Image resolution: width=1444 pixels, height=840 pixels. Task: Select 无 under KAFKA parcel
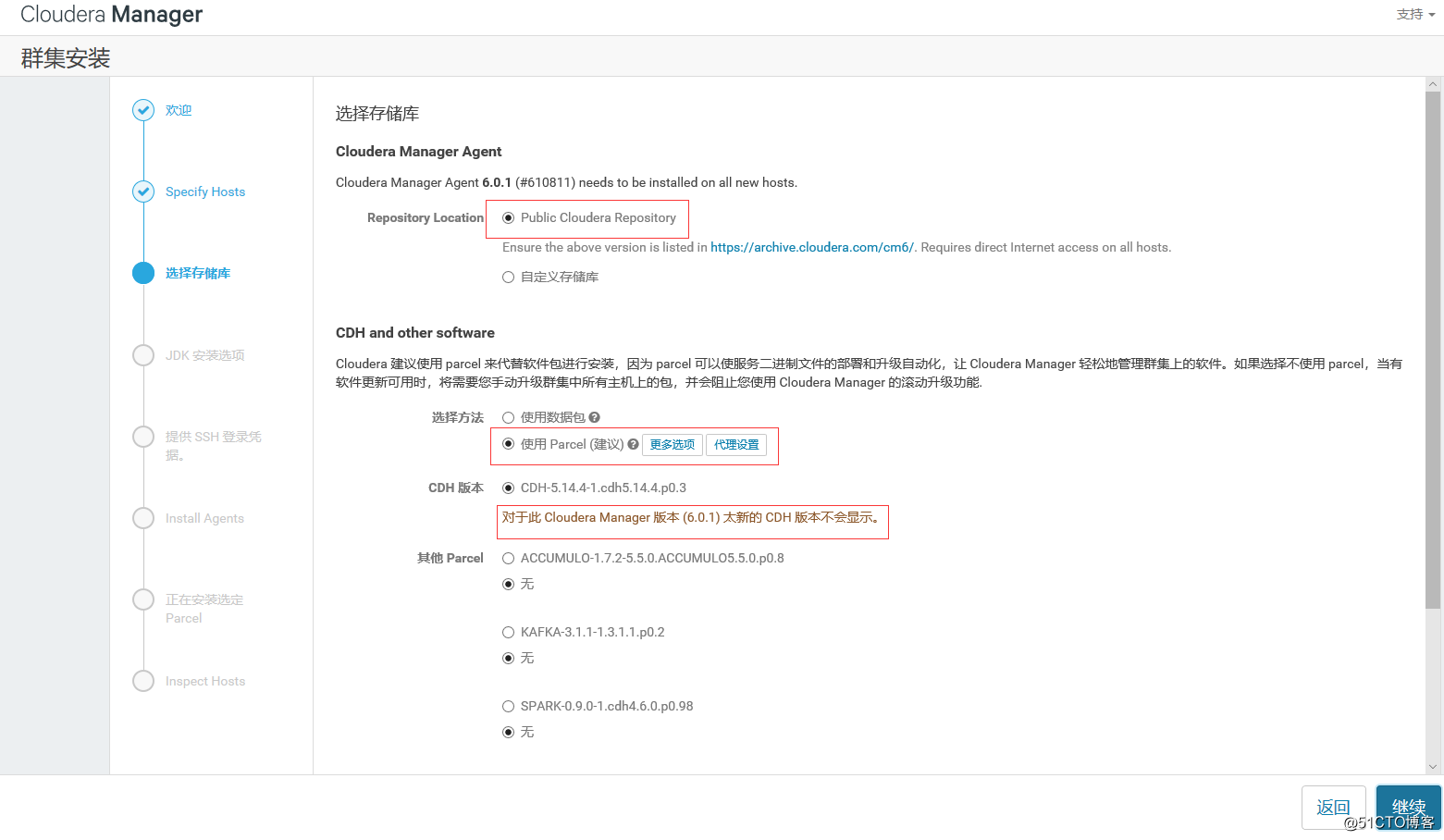[x=508, y=658]
